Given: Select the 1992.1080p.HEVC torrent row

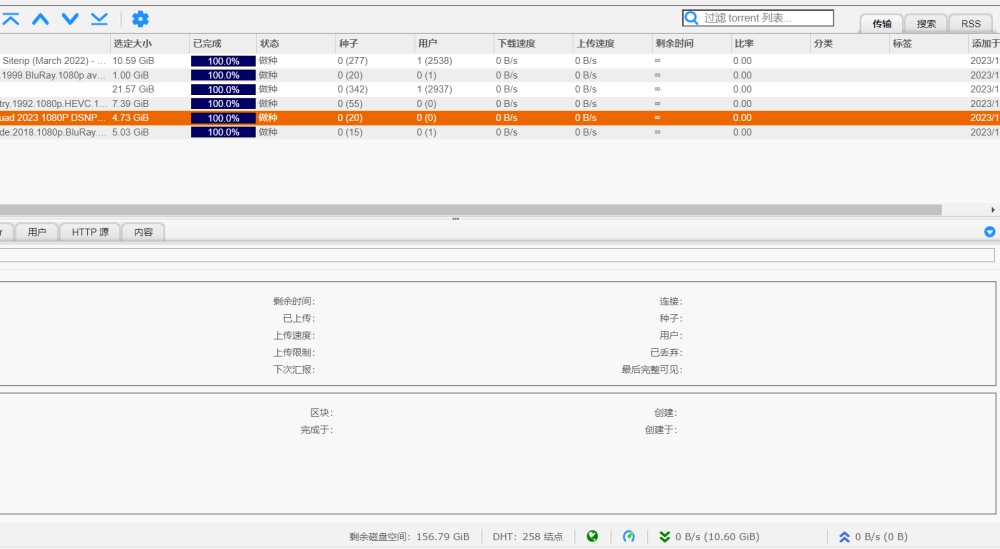Looking at the screenshot, I should [x=500, y=103].
